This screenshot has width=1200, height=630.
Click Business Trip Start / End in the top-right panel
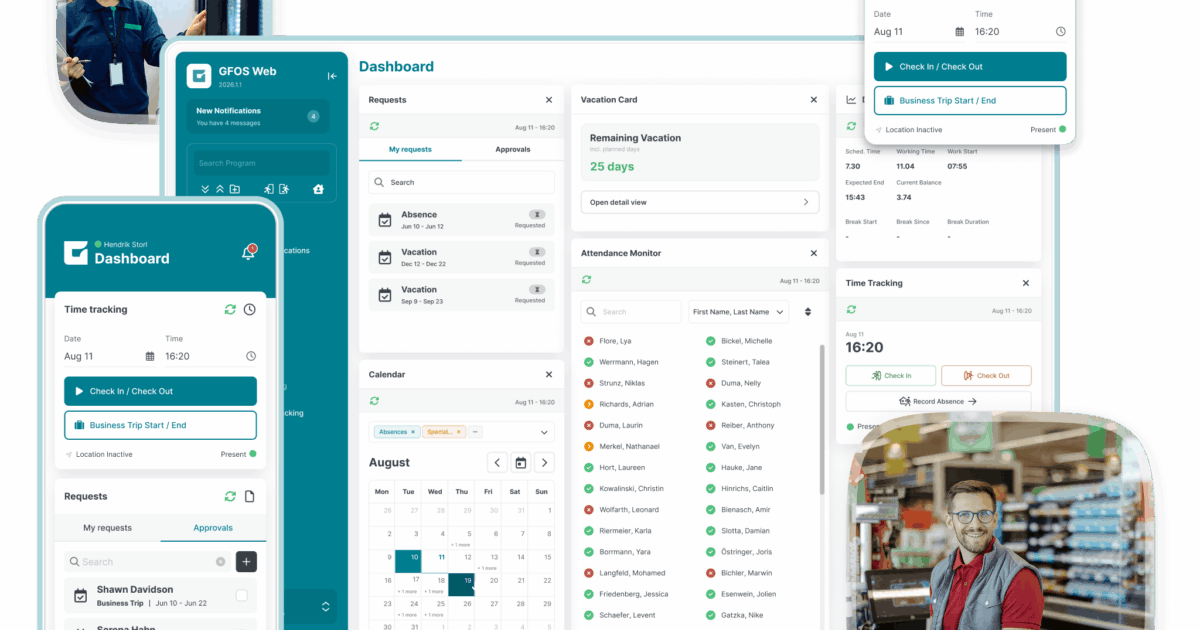(970, 101)
